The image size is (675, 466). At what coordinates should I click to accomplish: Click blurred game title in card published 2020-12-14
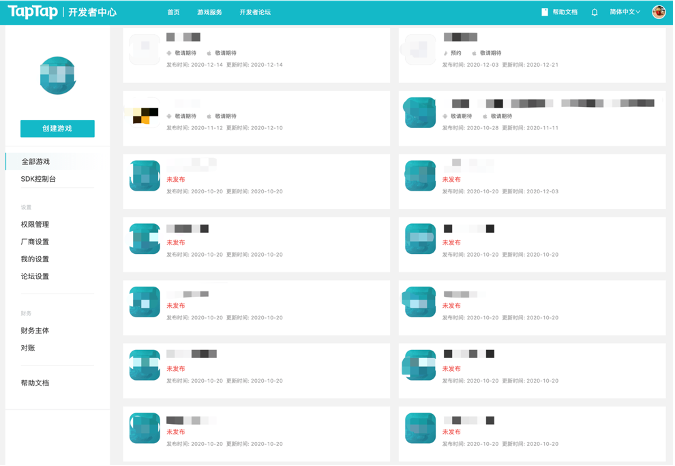click(183, 37)
